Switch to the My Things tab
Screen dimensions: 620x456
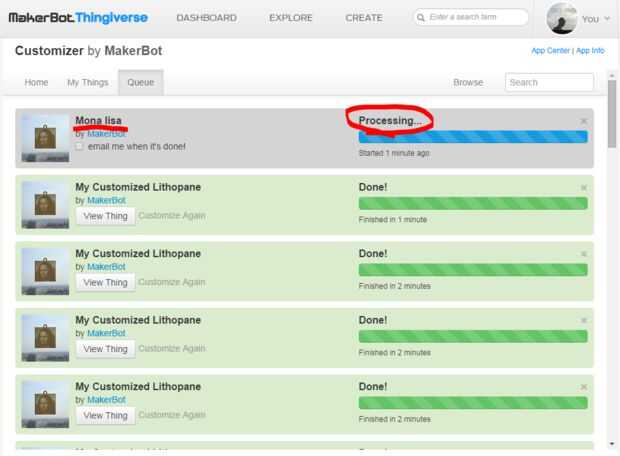pos(87,82)
